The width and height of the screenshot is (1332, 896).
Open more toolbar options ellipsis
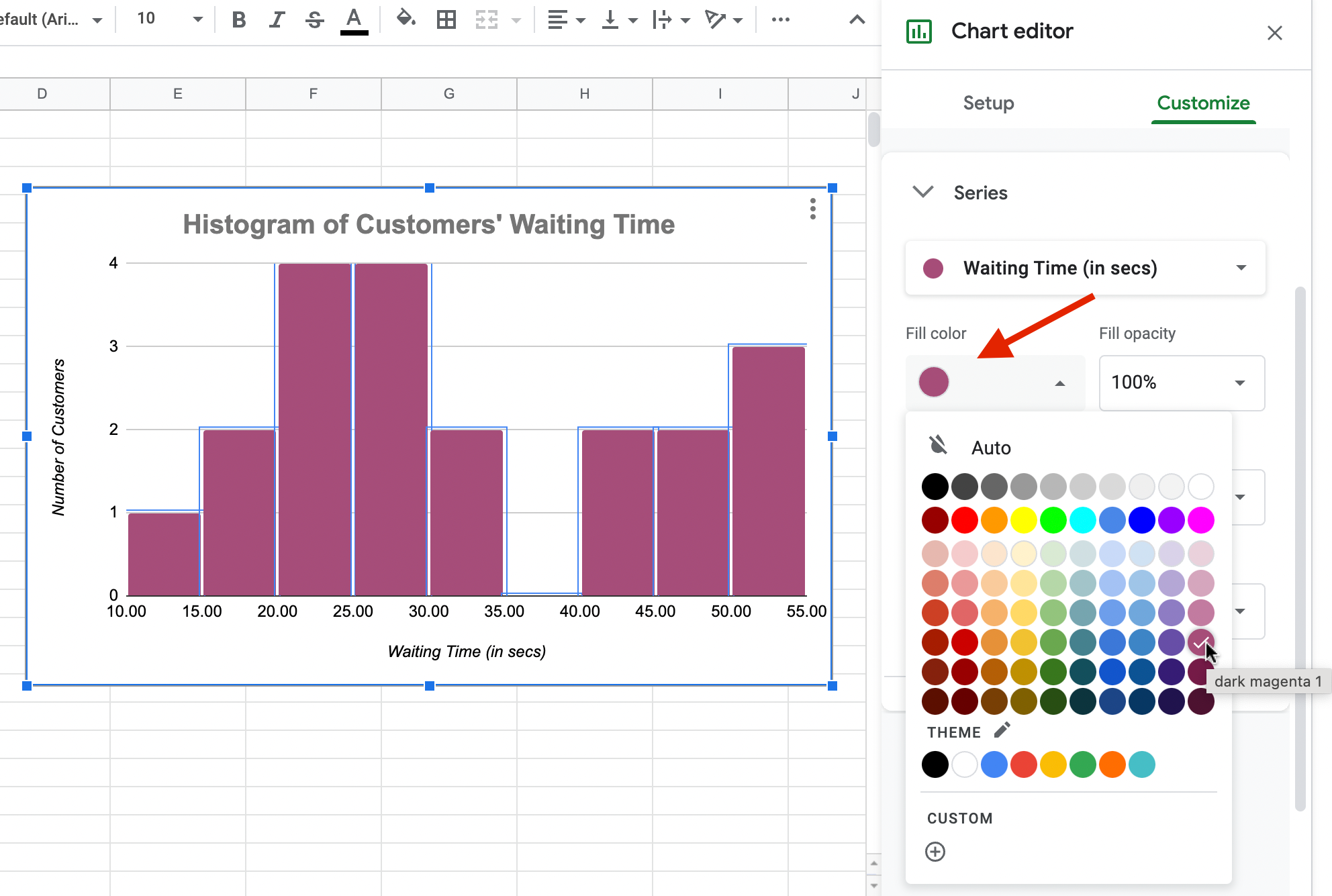[780, 20]
